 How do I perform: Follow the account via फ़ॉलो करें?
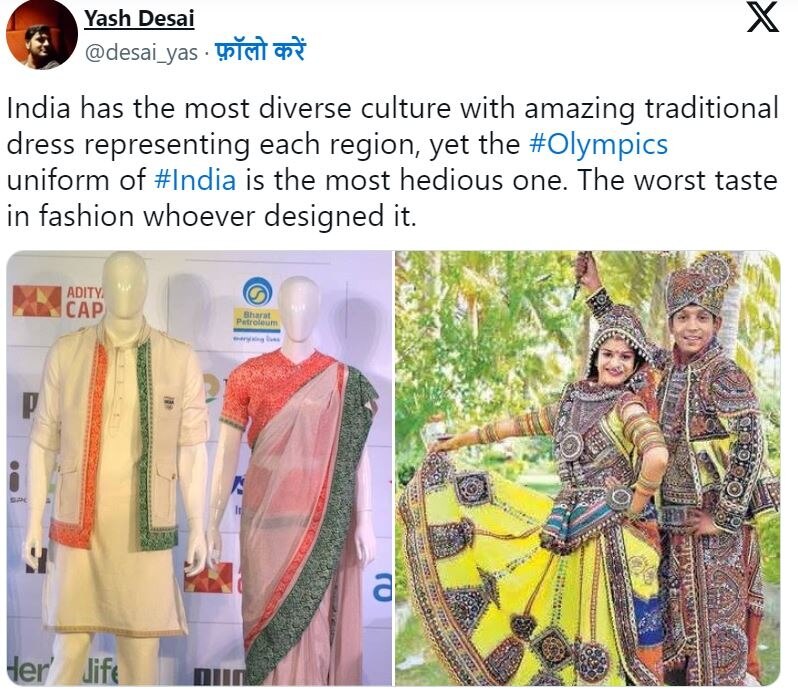click(260, 51)
